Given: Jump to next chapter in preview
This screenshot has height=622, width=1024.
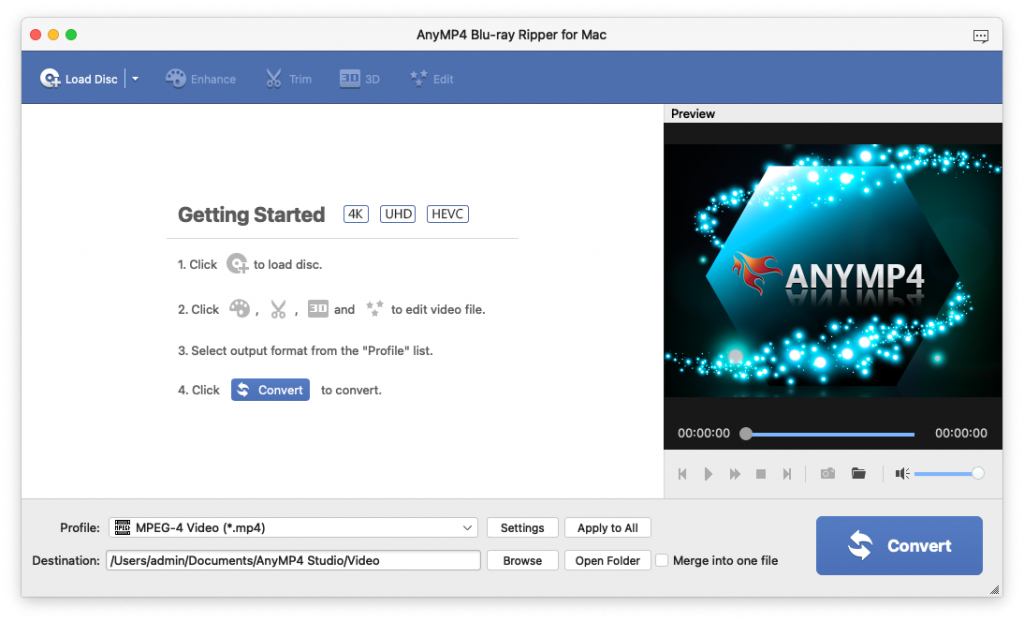Looking at the screenshot, I should pyautogui.click(x=787, y=474).
